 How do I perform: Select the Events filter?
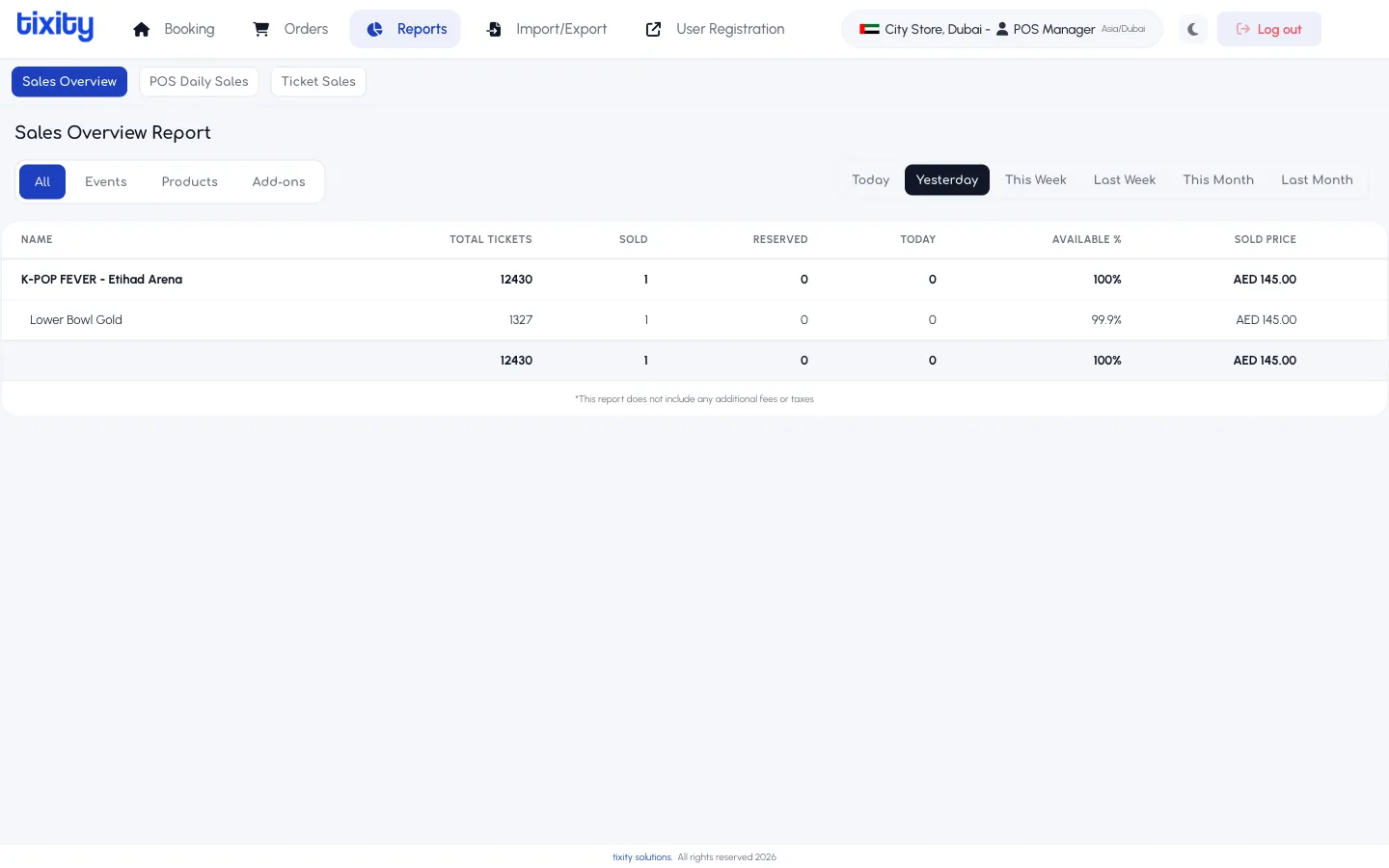106,181
